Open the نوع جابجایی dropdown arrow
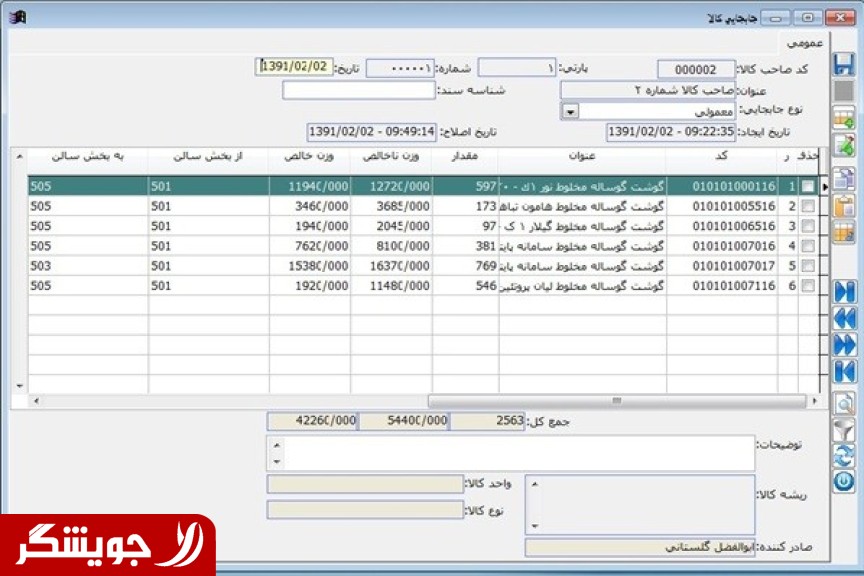Image resolution: width=864 pixels, height=576 pixels. pos(570,112)
